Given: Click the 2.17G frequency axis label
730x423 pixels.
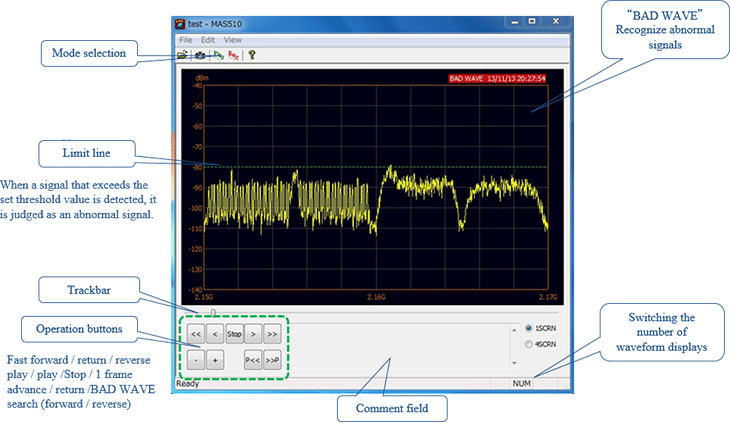Looking at the screenshot, I should click(x=548, y=297).
